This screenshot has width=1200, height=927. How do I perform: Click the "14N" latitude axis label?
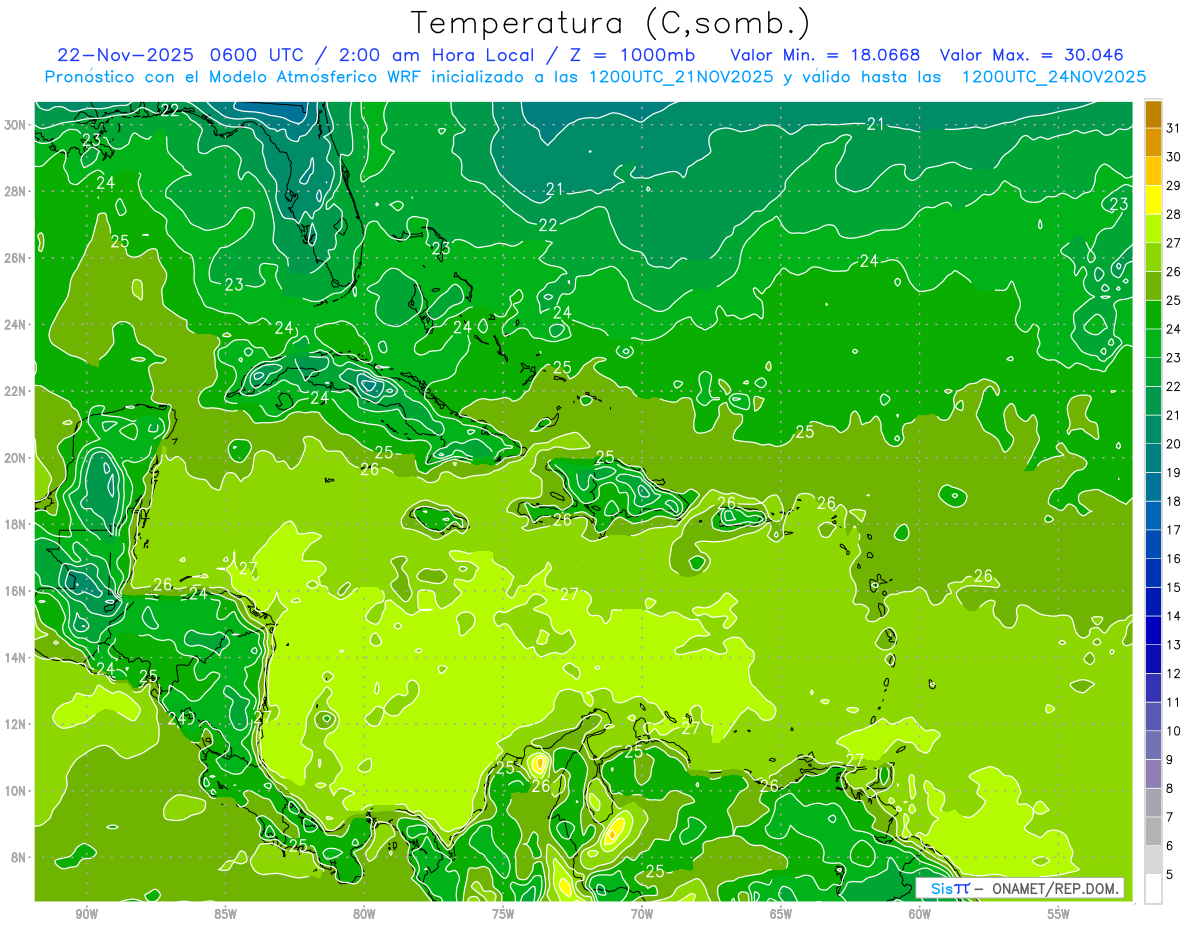point(16,657)
